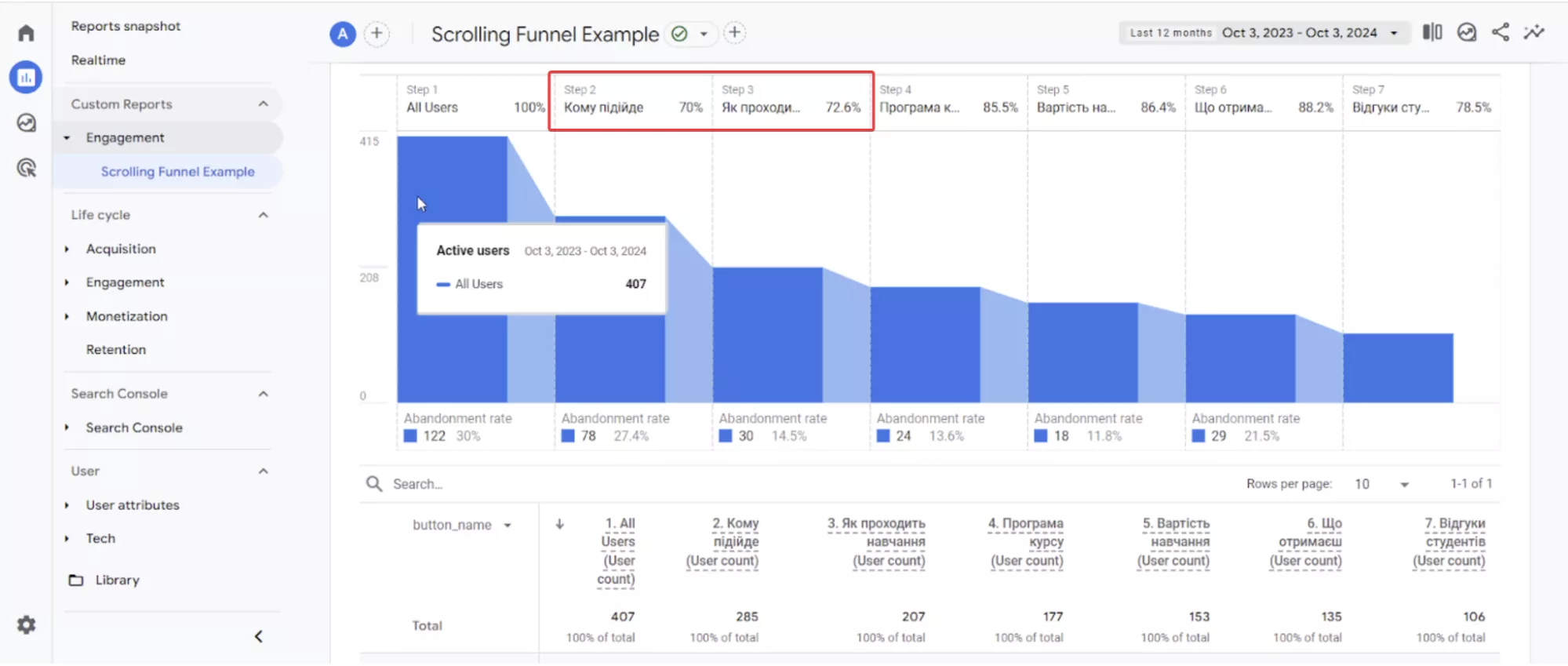The width and height of the screenshot is (1568, 666).
Task: Click column header 2. Кому підійде
Action: 722,542
